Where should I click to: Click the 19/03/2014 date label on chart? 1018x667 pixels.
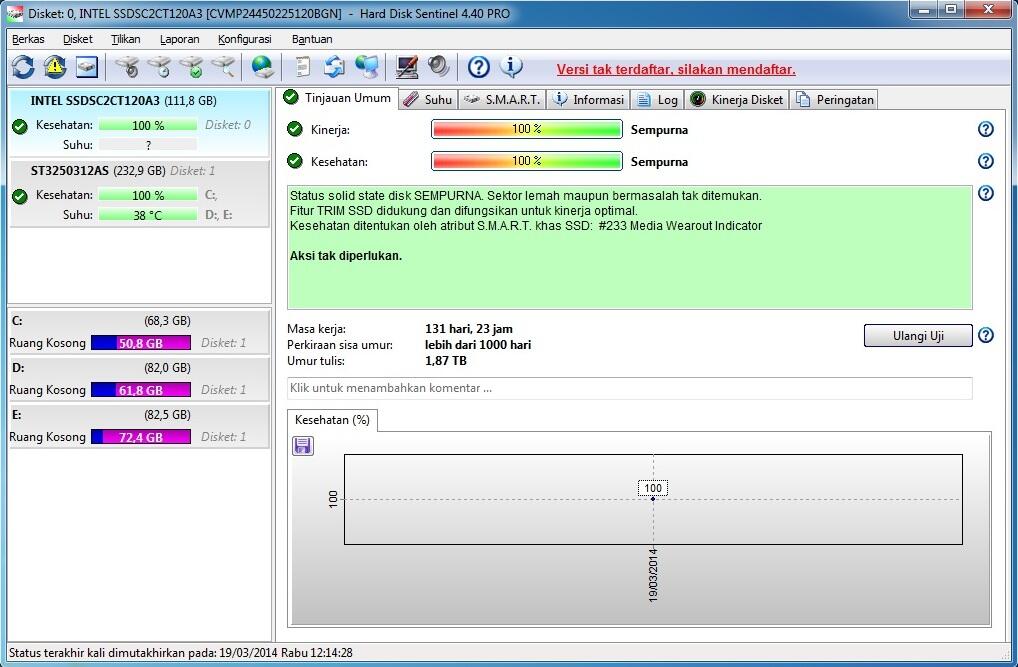coord(653,575)
